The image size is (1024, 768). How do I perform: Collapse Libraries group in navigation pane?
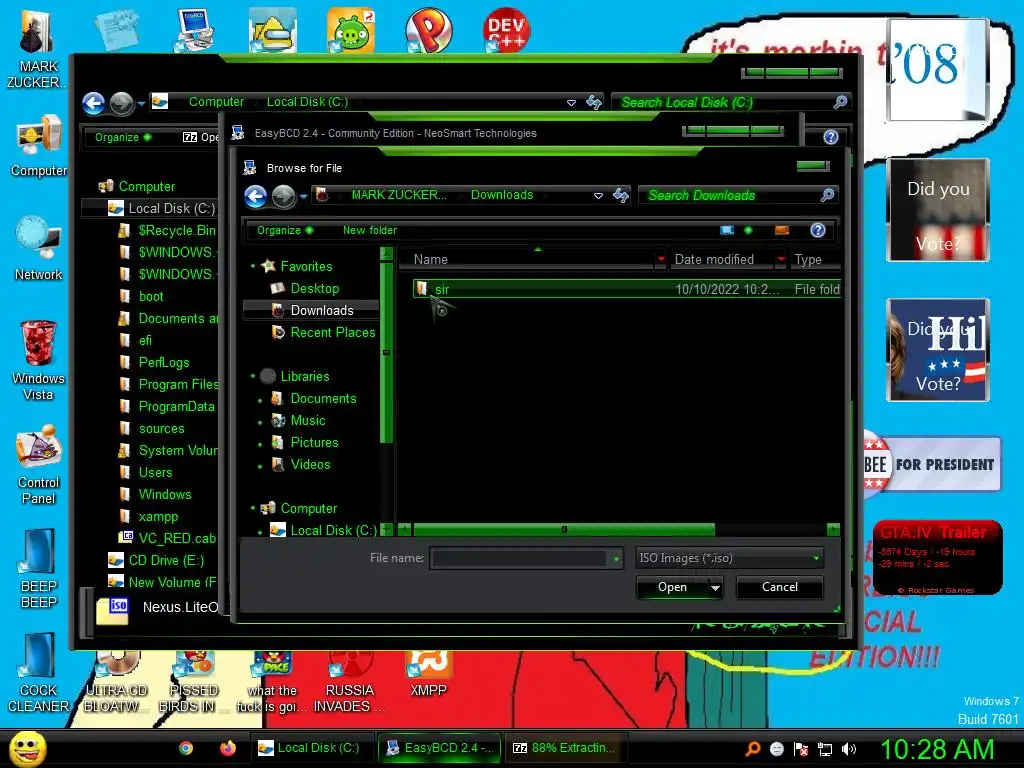click(253, 376)
